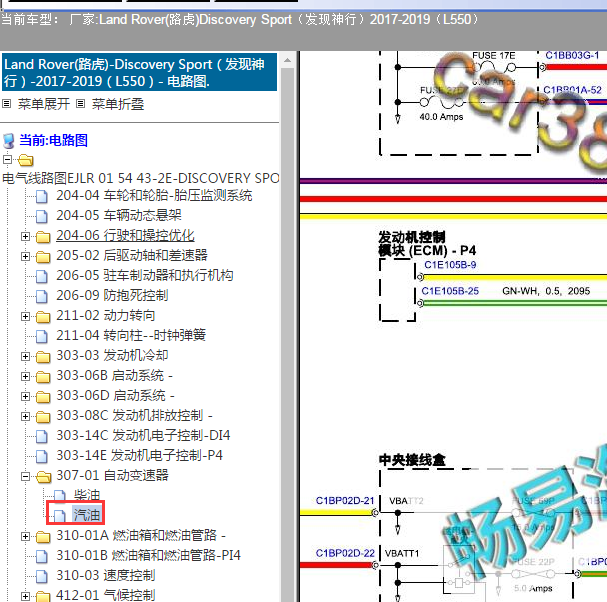The image size is (607, 602).
Task: Open 206-05 驻车制动器和执行机构
Action: coord(145,275)
